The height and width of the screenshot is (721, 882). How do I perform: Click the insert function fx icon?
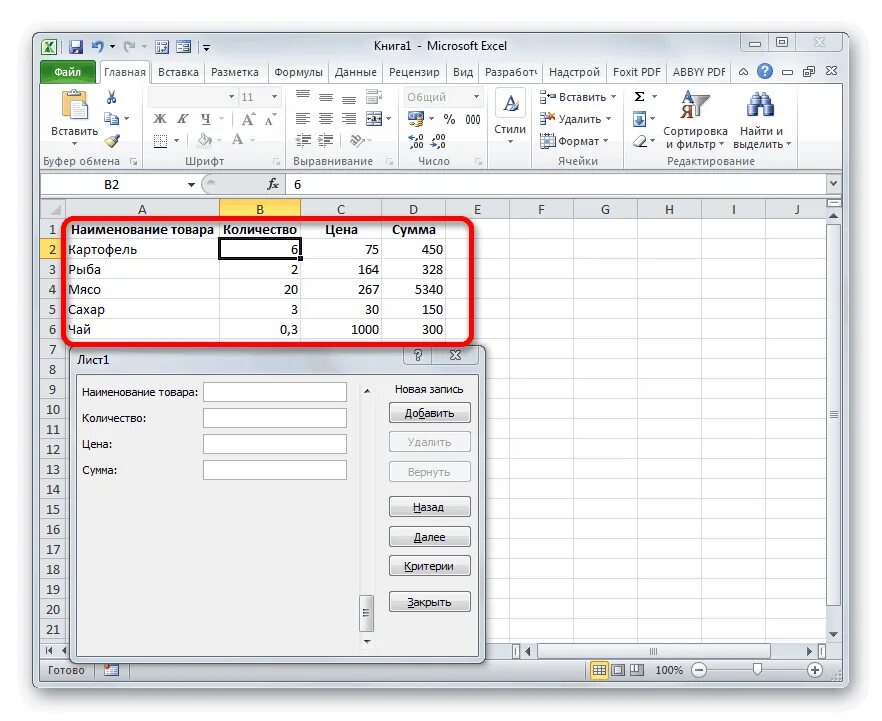pyautogui.click(x=273, y=184)
